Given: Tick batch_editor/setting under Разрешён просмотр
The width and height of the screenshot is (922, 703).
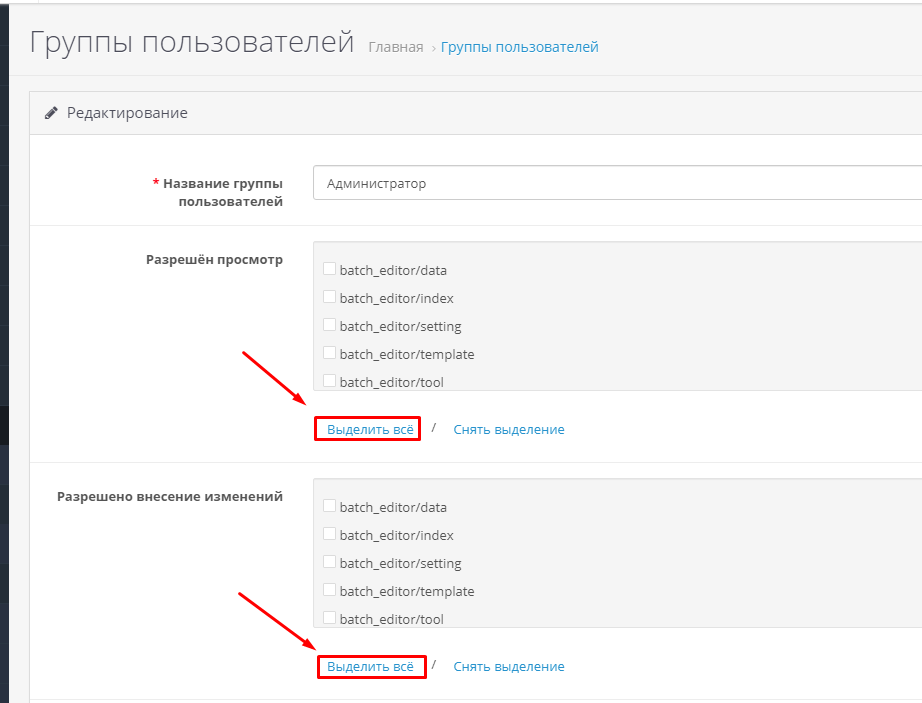Looking at the screenshot, I should (329, 325).
